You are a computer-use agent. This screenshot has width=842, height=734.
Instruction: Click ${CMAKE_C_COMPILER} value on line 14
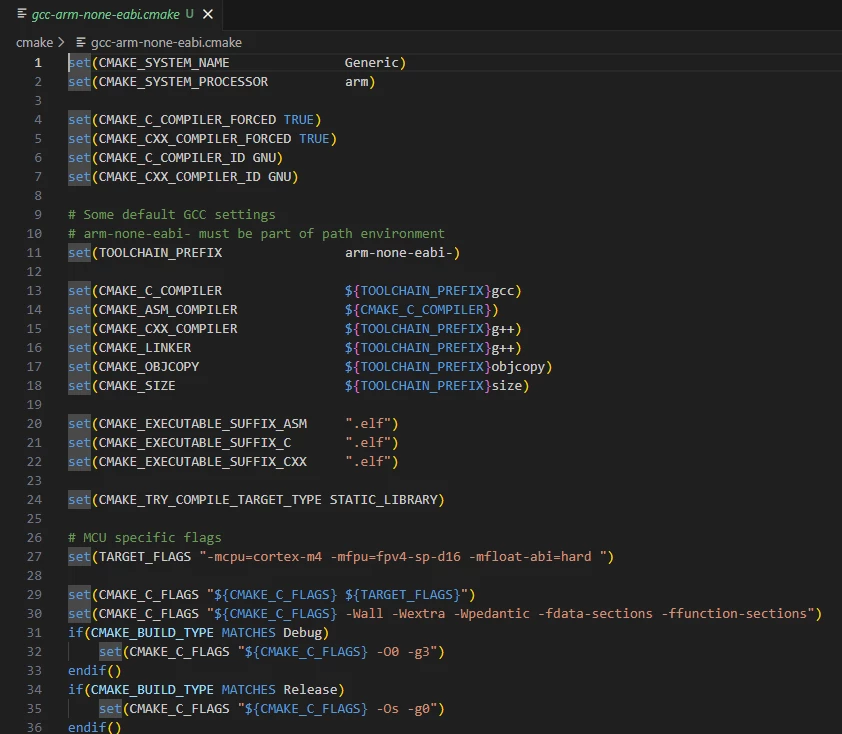pos(418,310)
